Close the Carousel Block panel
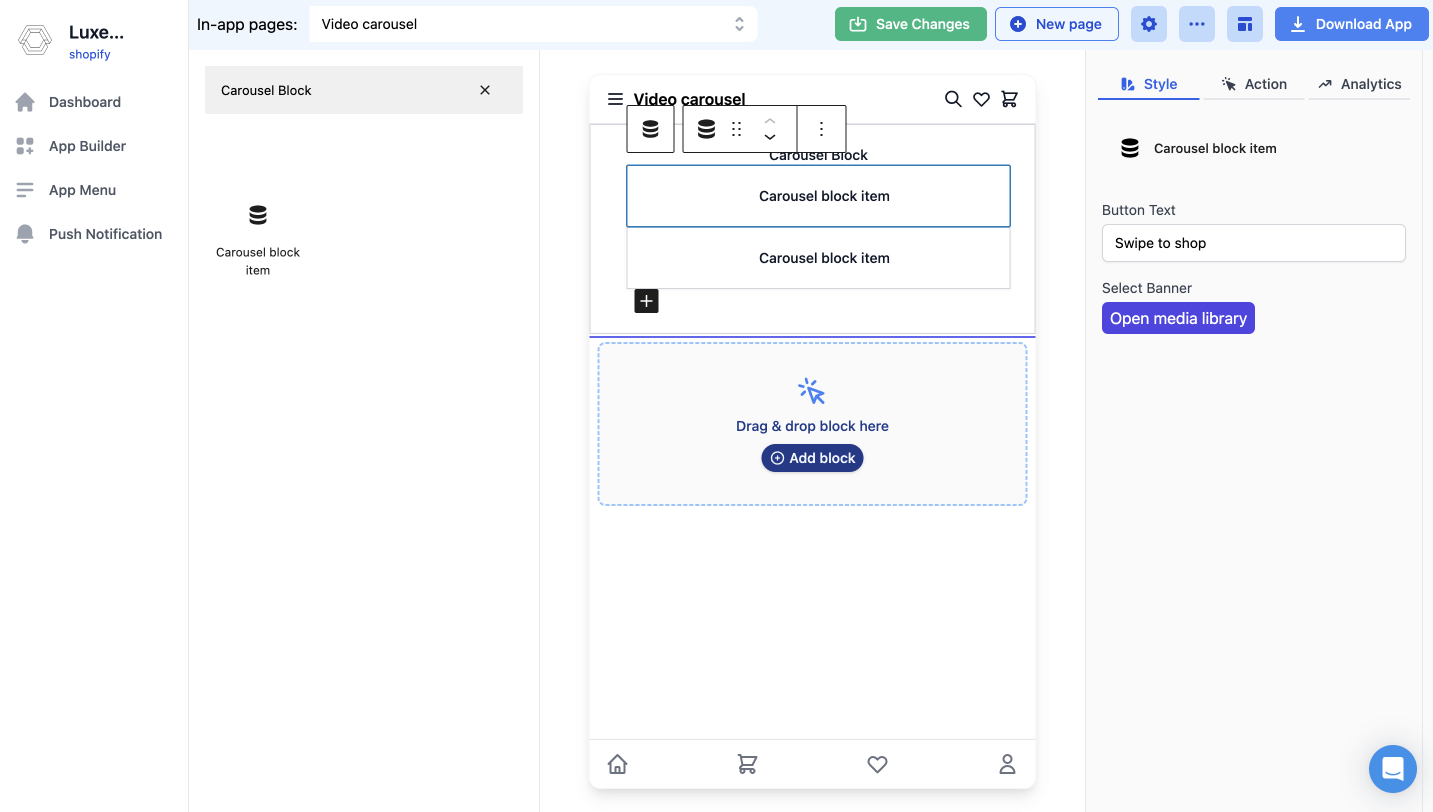Screen dimensions: 1433x812 click(x=485, y=90)
